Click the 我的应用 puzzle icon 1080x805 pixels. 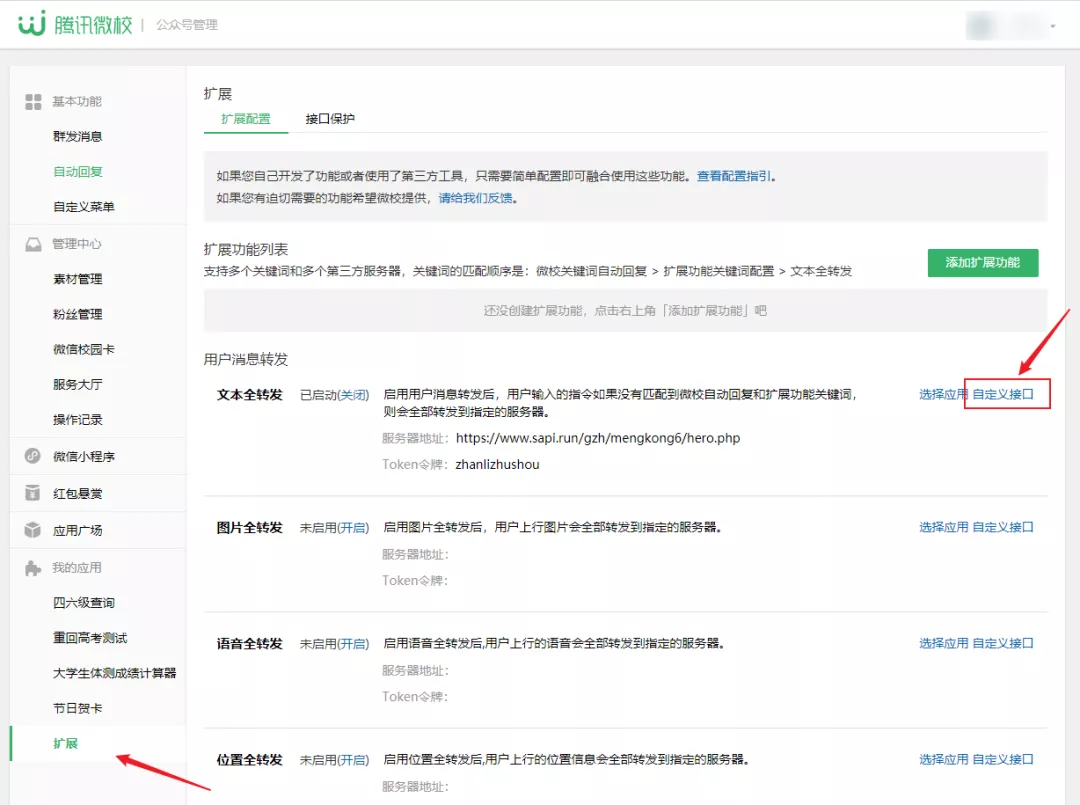(32, 568)
